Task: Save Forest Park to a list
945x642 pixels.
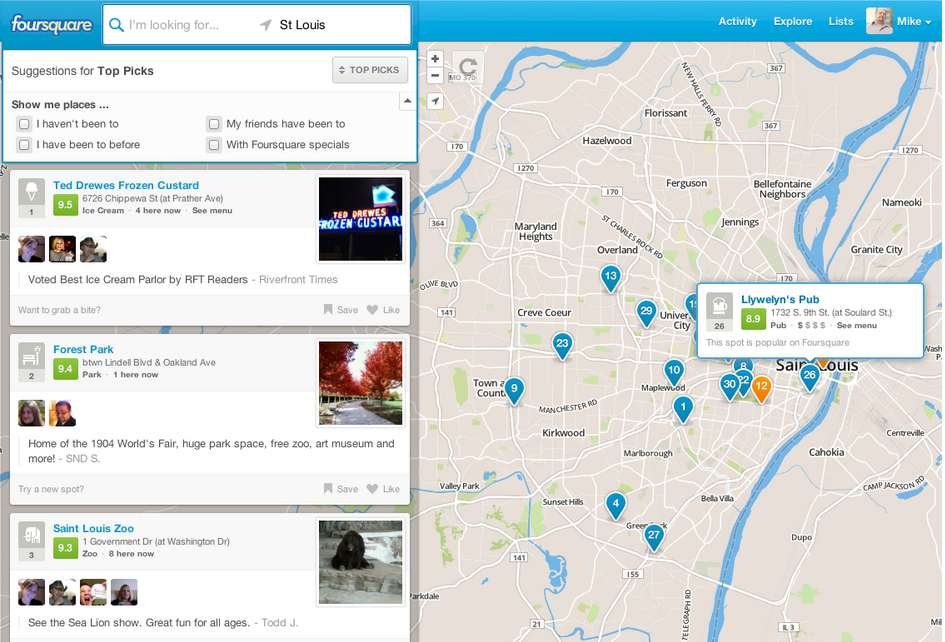Action: 341,489
